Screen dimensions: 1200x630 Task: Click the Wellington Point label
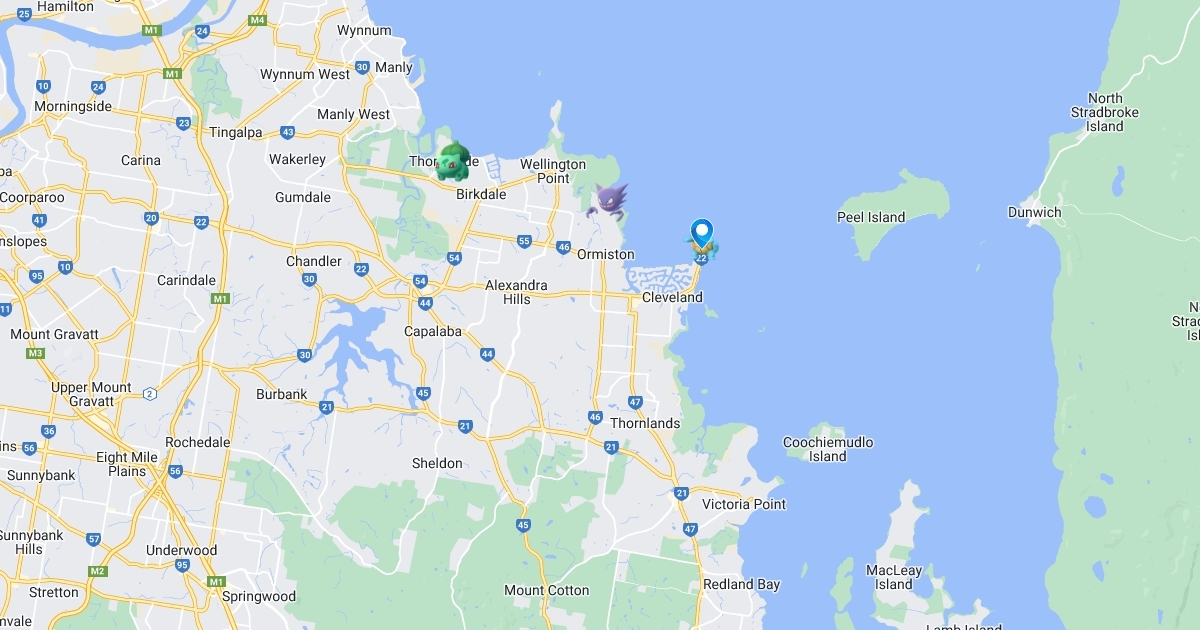(553, 171)
